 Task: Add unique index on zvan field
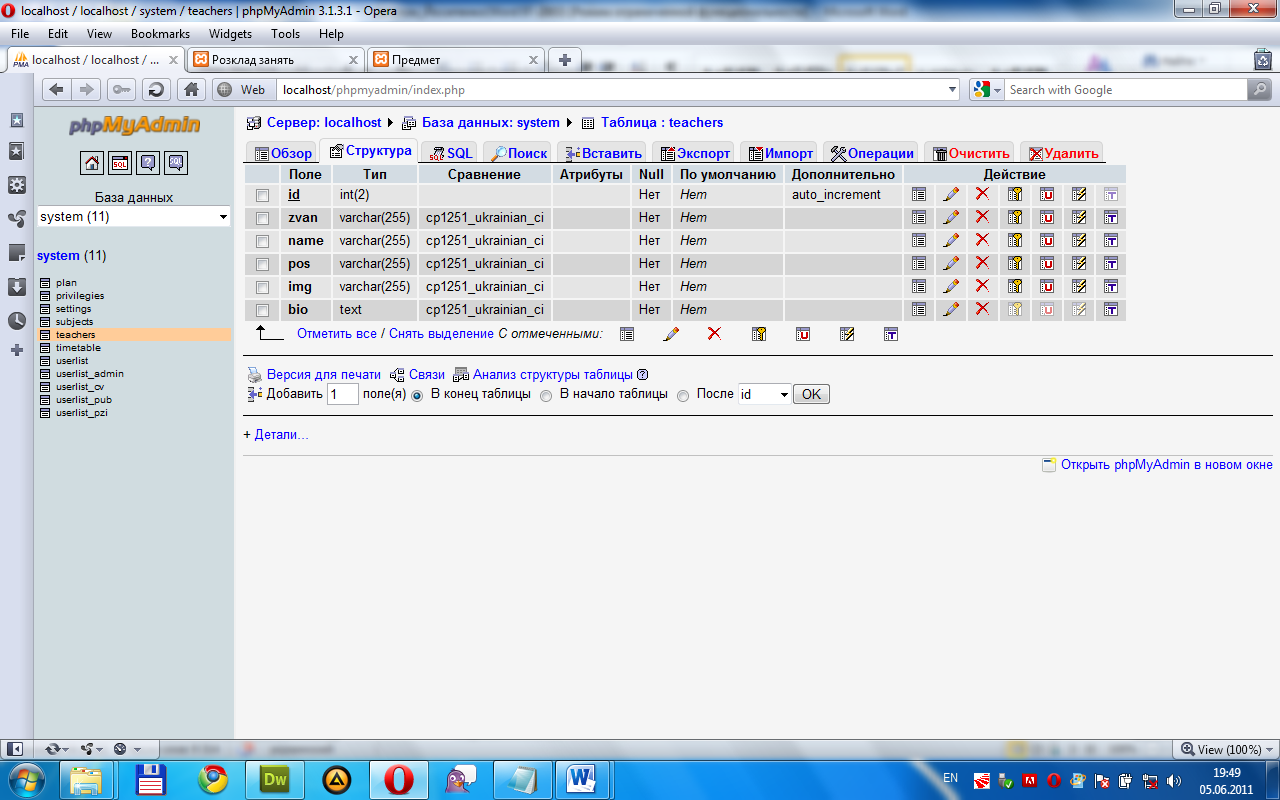(x=1047, y=218)
